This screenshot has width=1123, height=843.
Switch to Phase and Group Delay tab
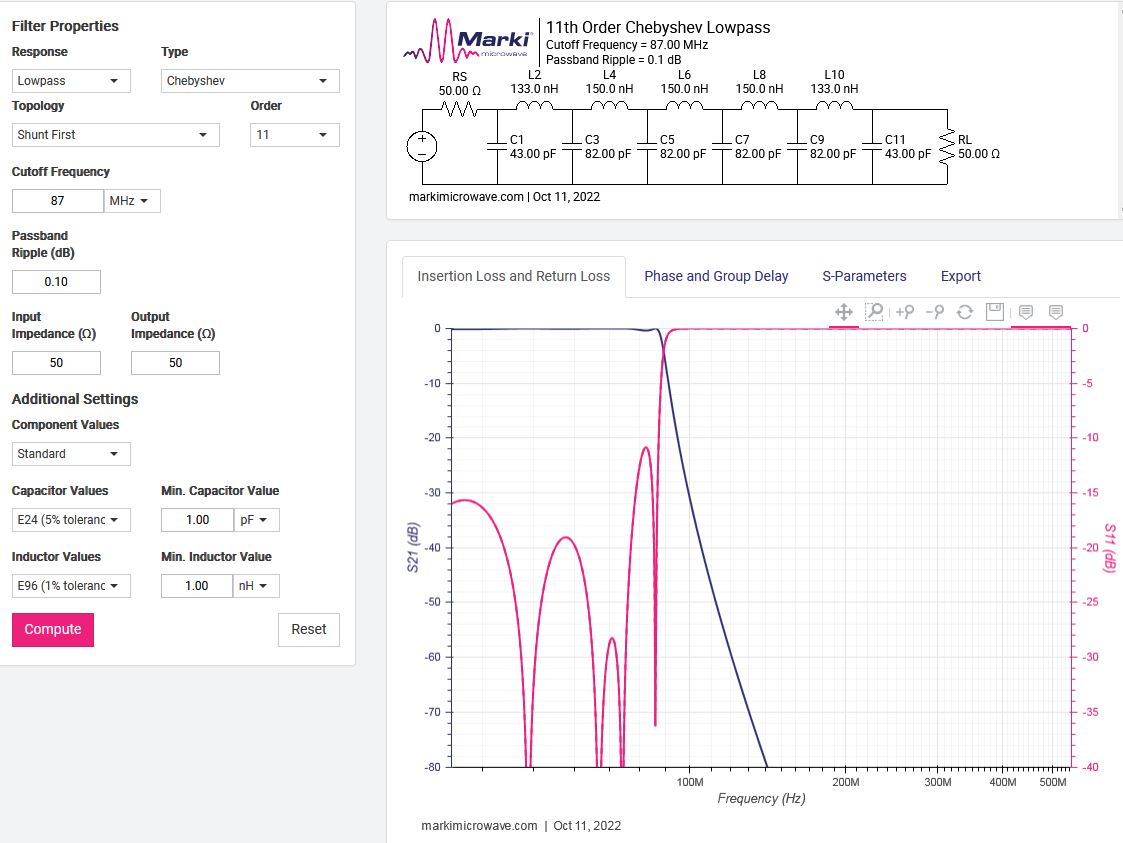click(716, 276)
